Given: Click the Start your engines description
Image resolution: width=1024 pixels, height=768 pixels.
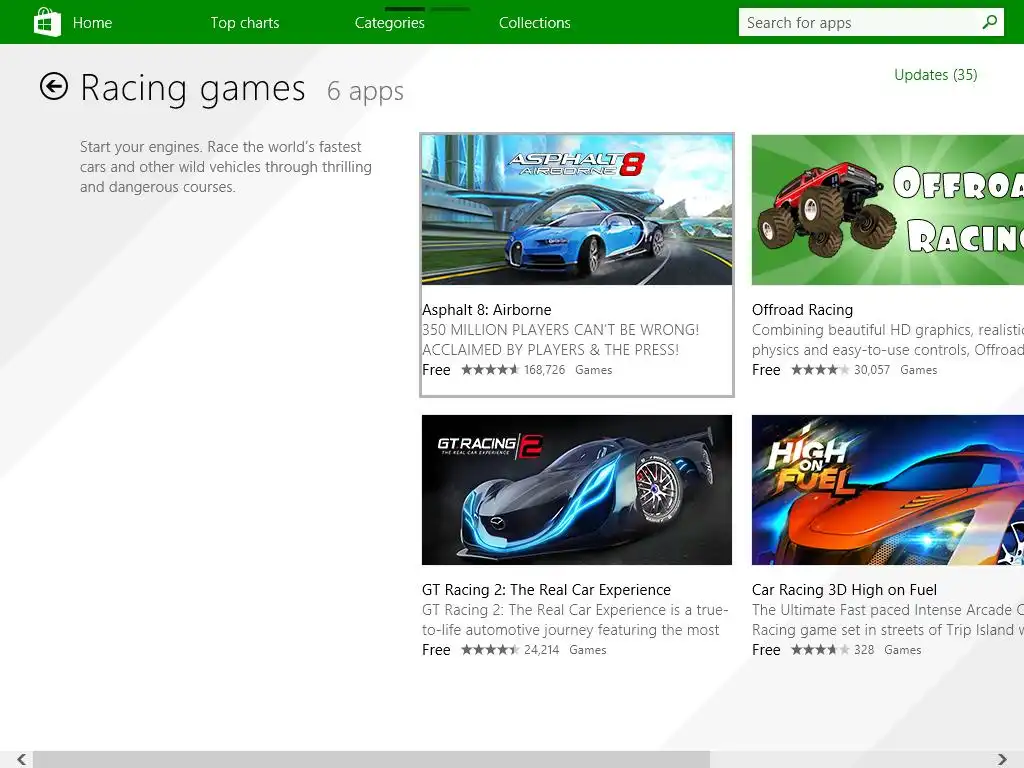Looking at the screenshot, I should point(226,167).
